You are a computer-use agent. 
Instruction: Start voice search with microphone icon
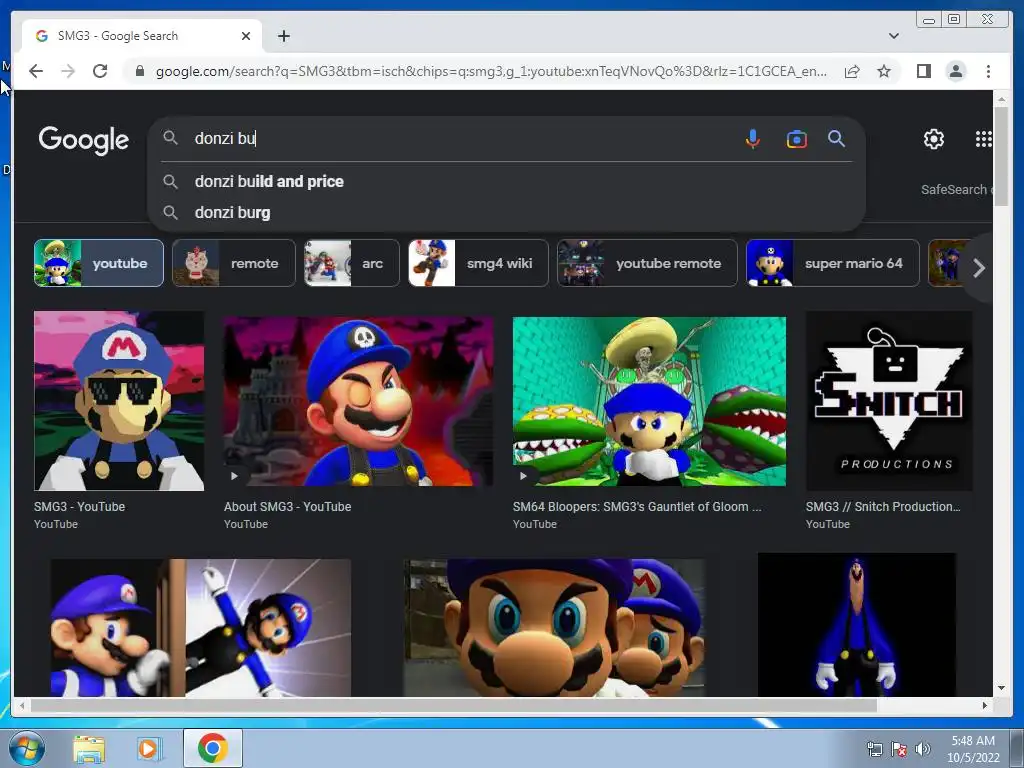[x=752, y=138]
